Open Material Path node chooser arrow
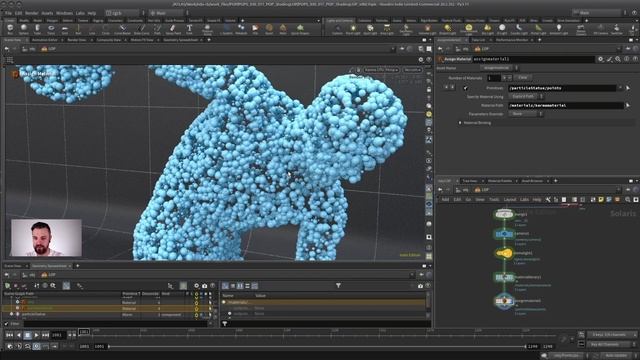 click(x=628, y=105)
